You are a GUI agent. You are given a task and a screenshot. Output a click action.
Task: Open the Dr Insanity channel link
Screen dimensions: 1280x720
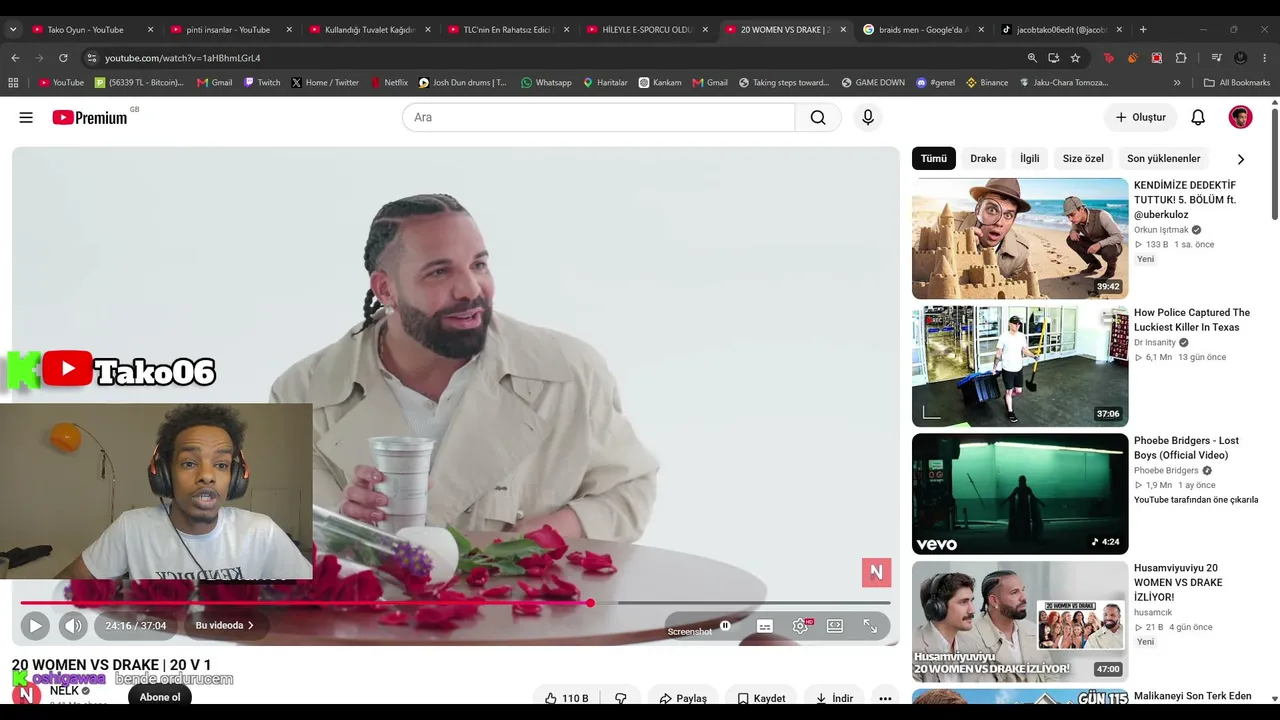pyautogui.click(x=1154, y=343)
